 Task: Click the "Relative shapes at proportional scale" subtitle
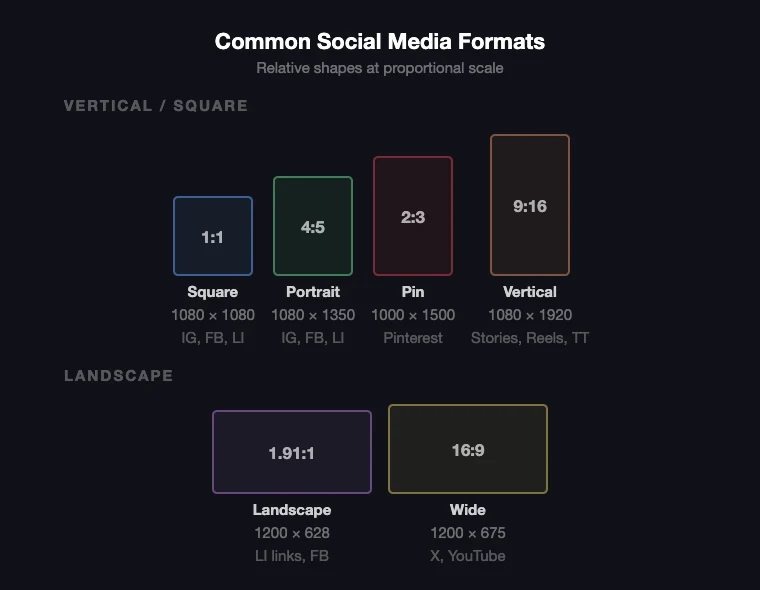point(380,68)
